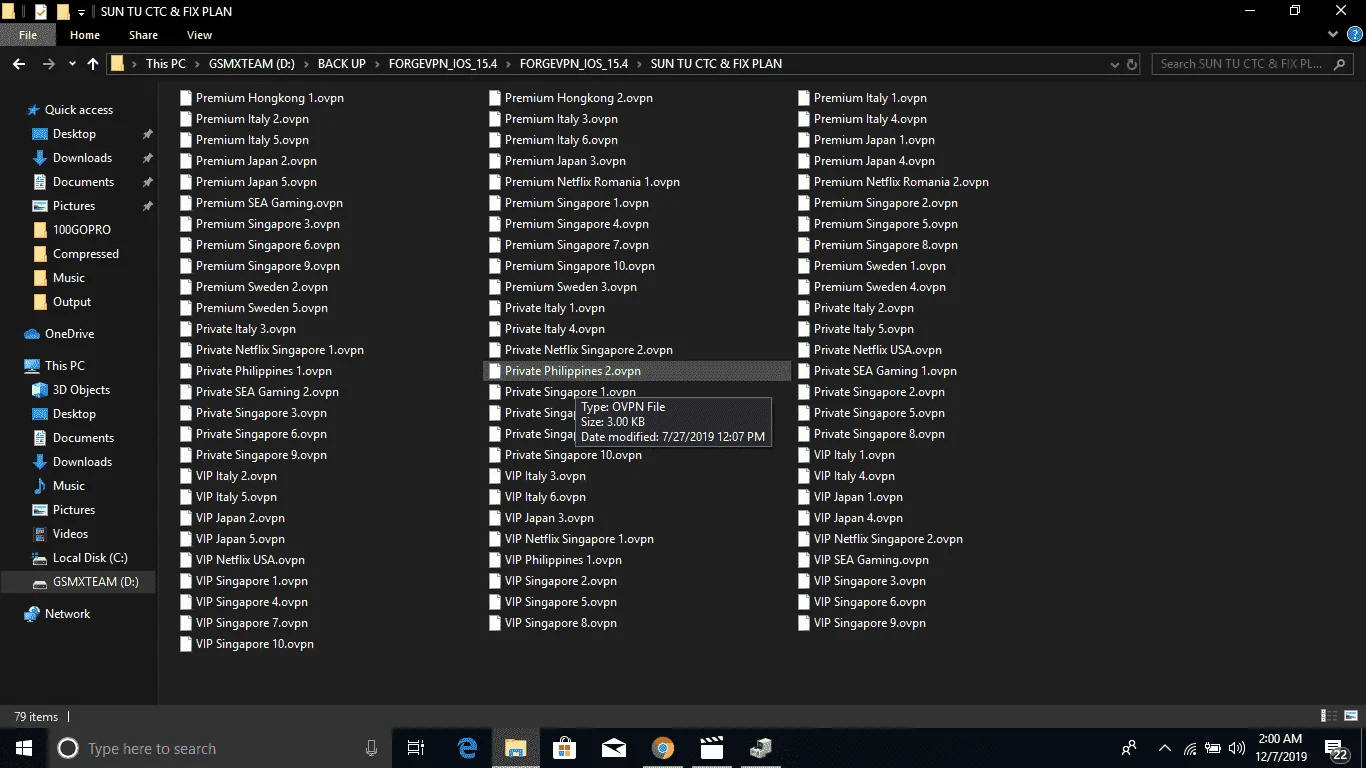Expand the chevron after GSMXTEAM (D:) breadcrumb
Screen dimensions: 1366x768
(x=306, y=64)
